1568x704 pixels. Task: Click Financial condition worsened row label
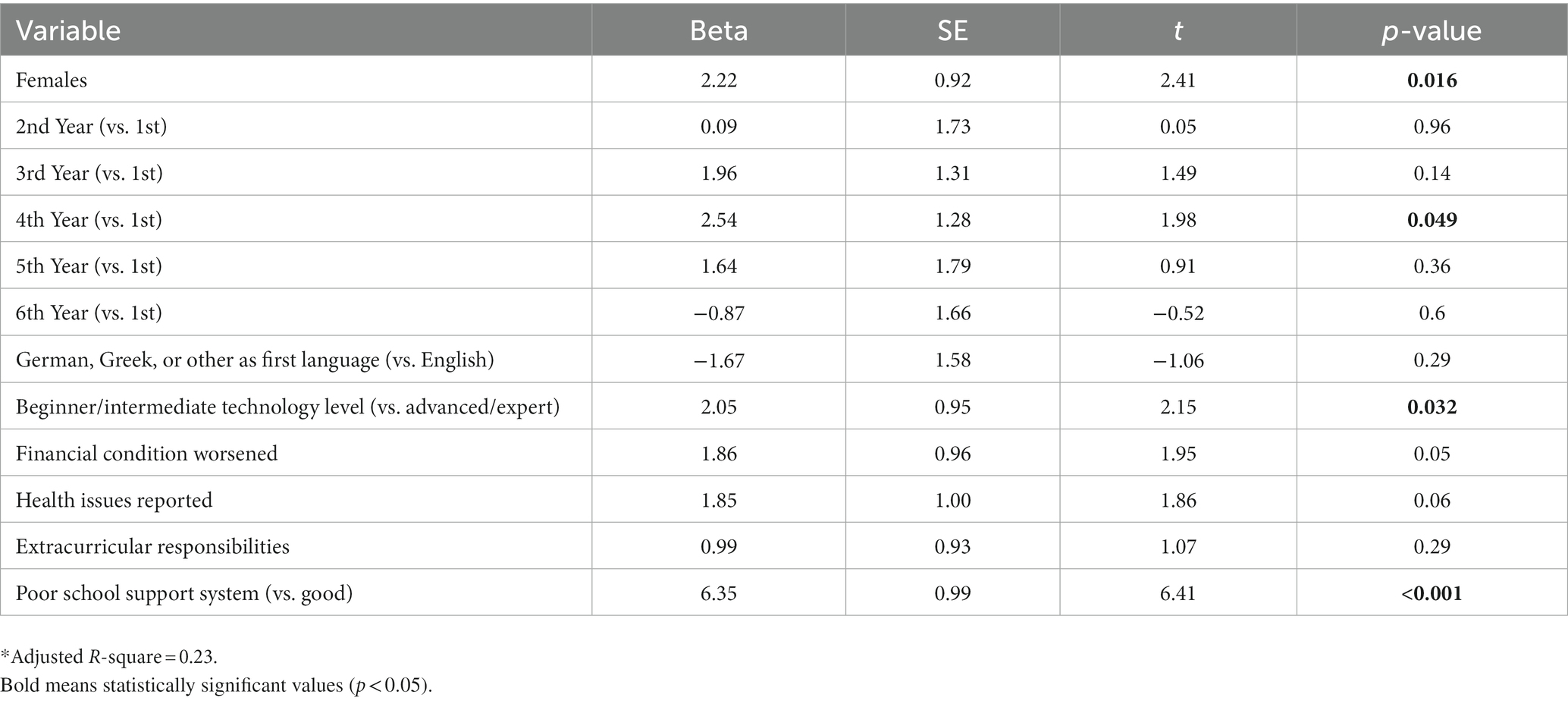click(x=146, y=454)
